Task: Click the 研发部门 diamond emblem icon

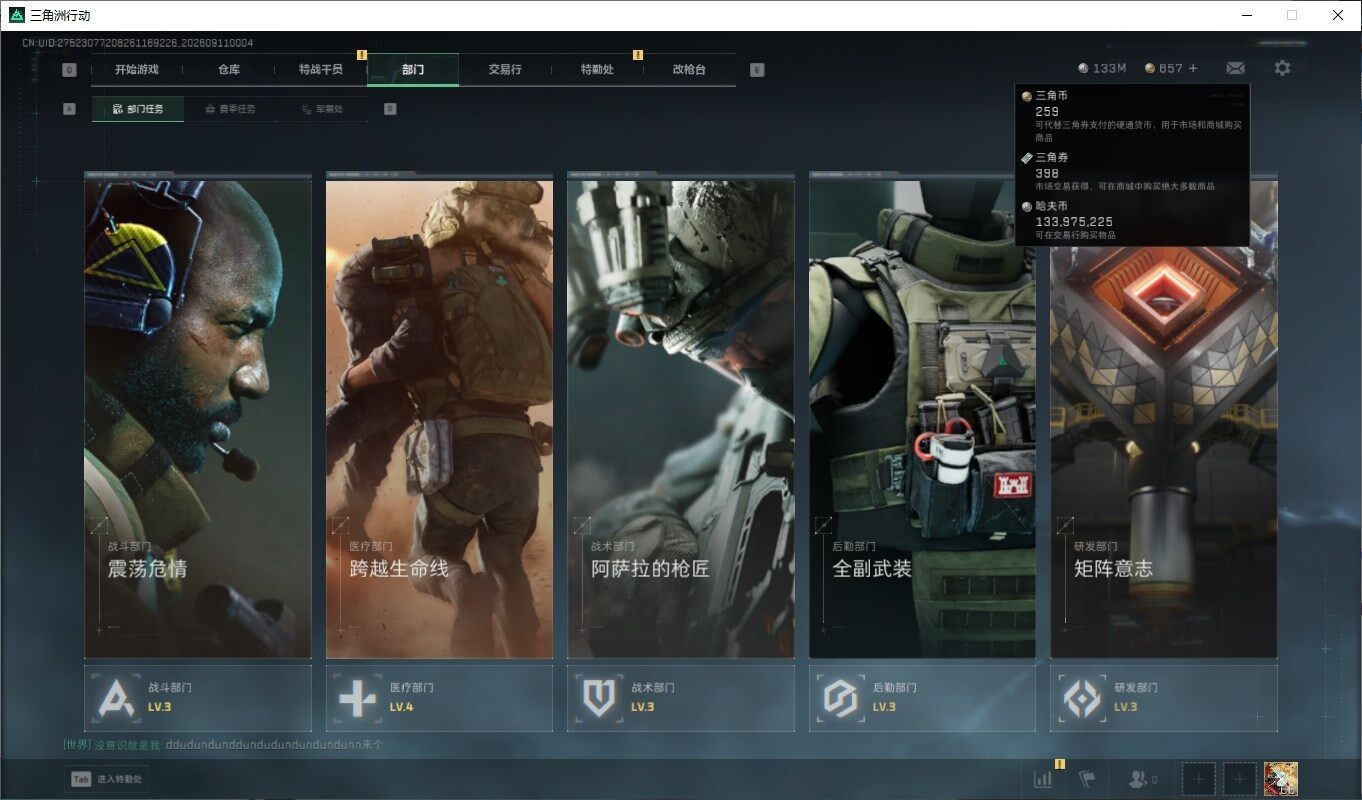Action: 1082,697
